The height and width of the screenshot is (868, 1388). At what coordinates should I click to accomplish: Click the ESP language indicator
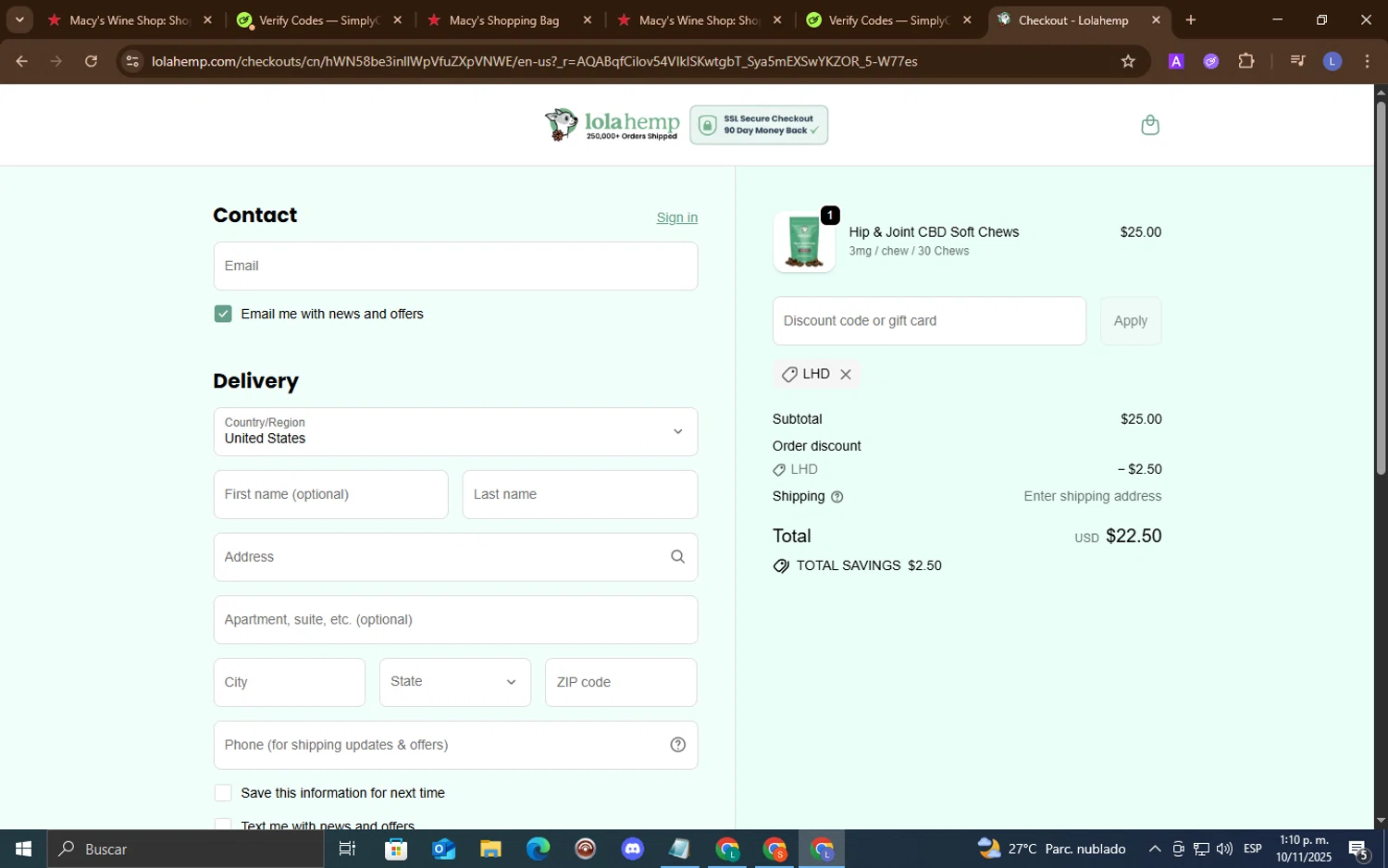pyautogui.click(x=1252, y=849)
